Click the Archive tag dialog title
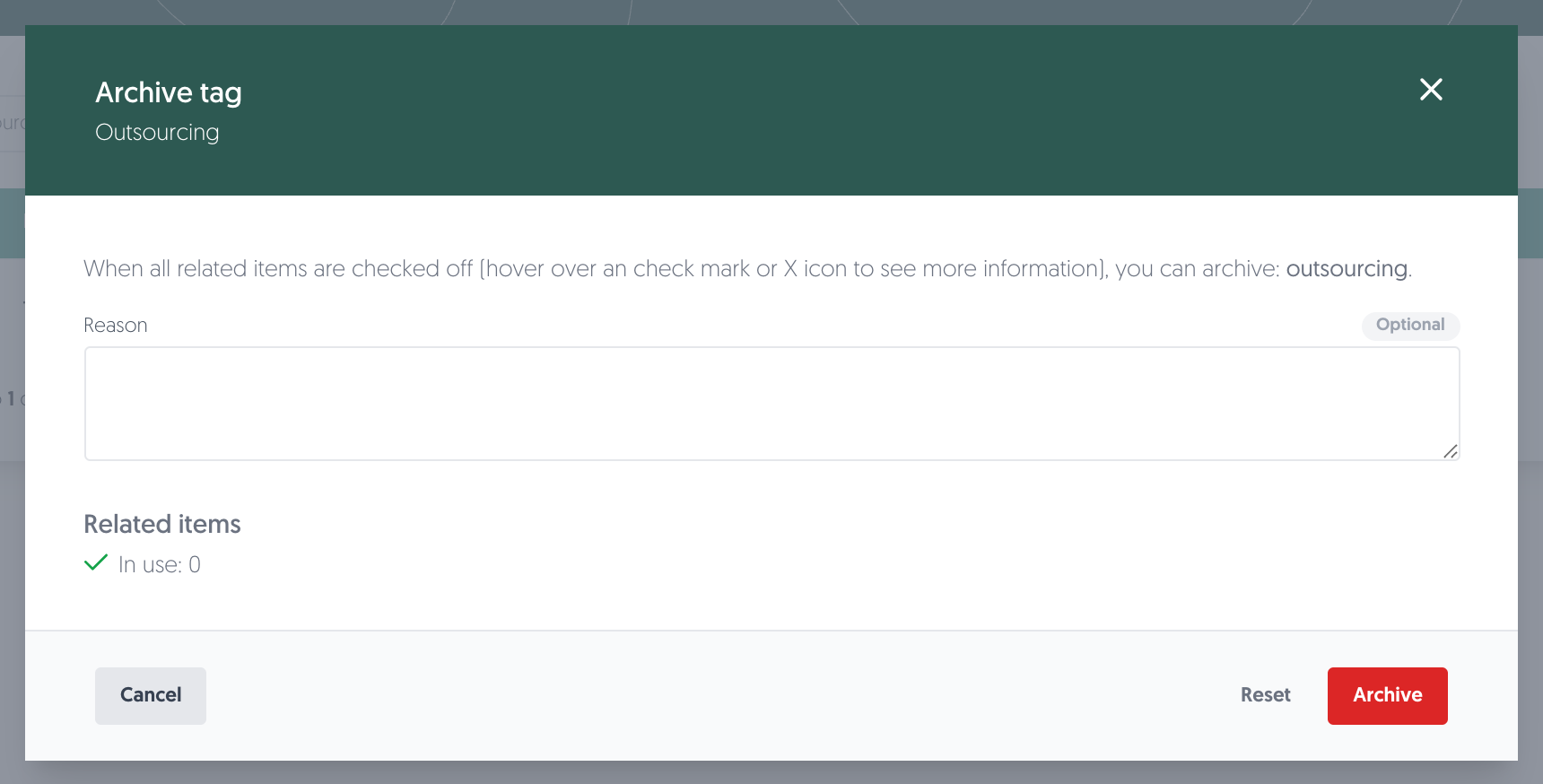The height and width of the screenshot is (784, 1543). (169, 92)
